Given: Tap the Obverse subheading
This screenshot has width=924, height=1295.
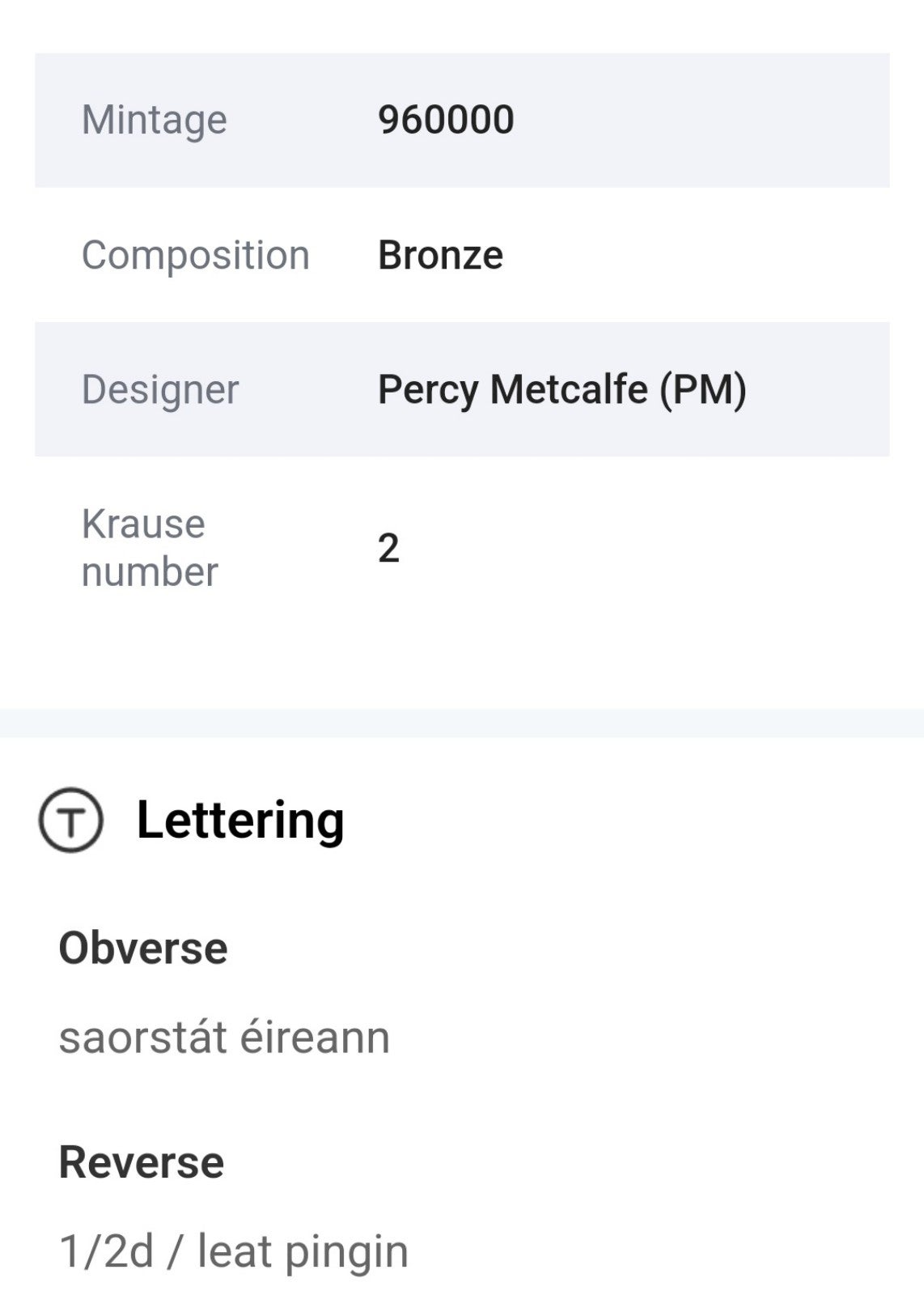Looking at the screenshot, I should point(143,948).
